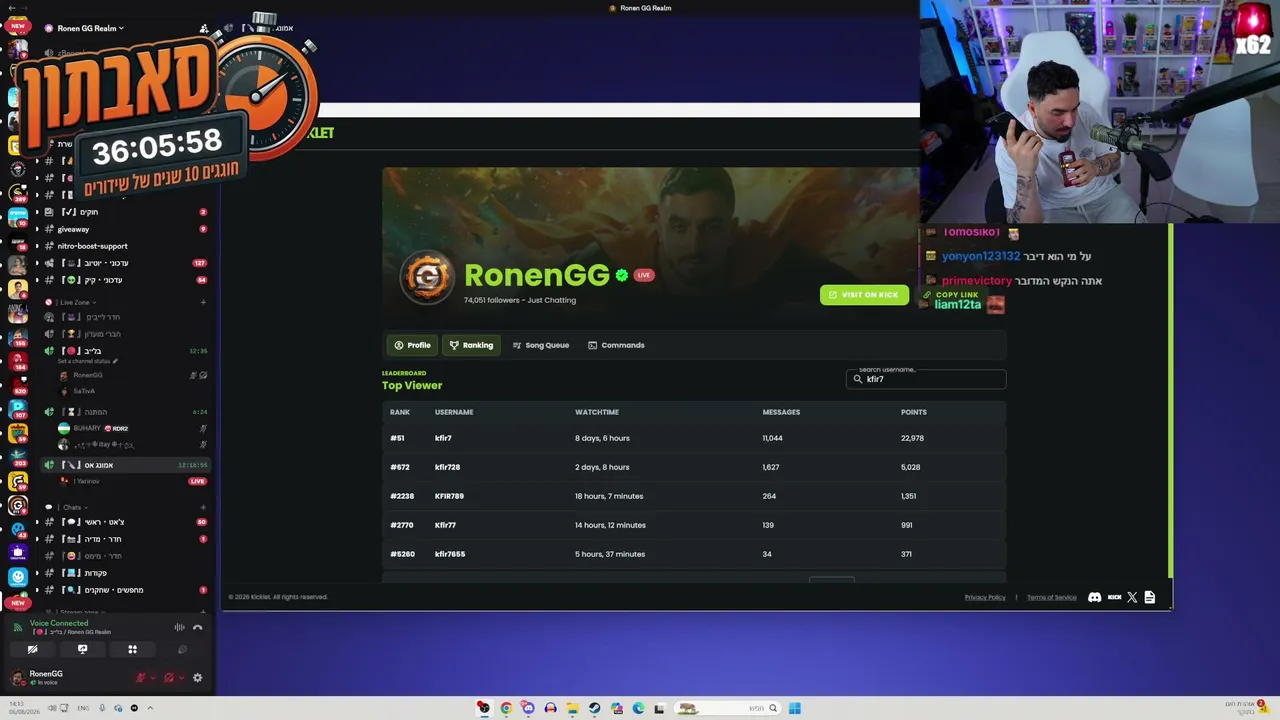Open Google Chrome from the taskbar
Viewport: 1280px width, 720px height.
506,708
